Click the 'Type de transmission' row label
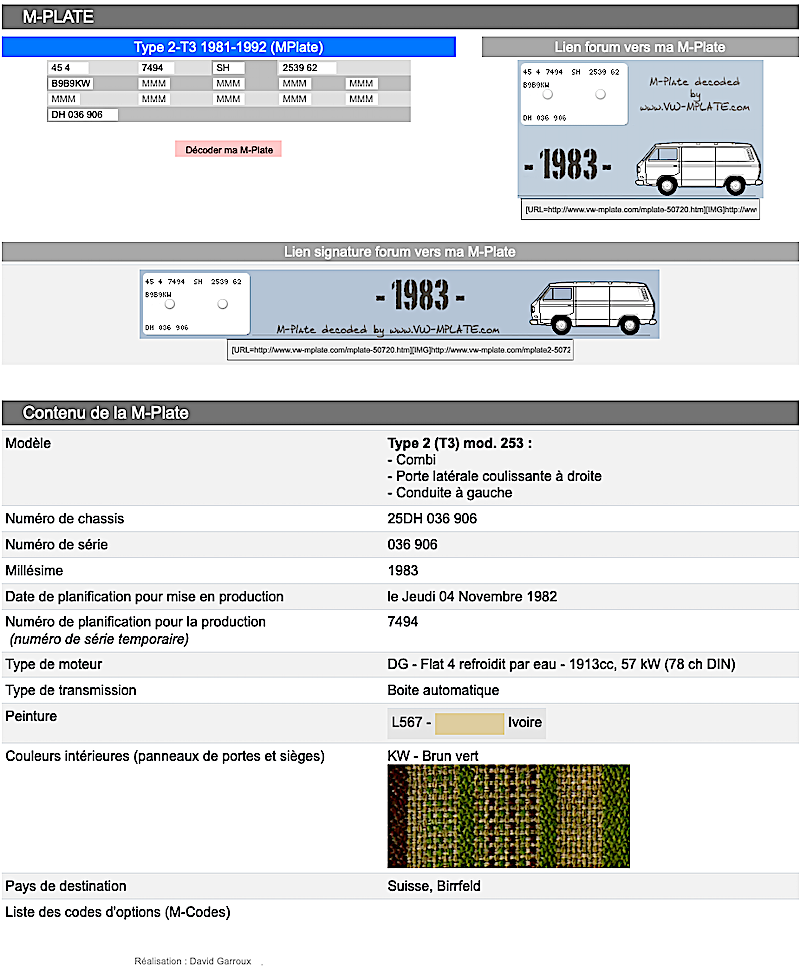Screen dimensions: 800x974 (71, 691)
